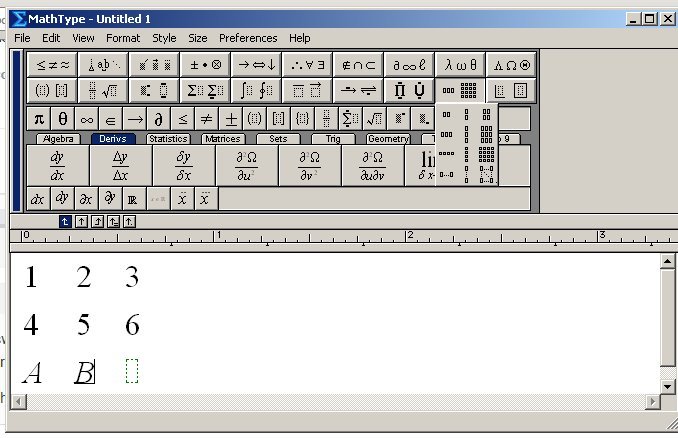Viewport: 678px width, 438px height.
Task: Open the spaces and ellipses palette
Action: click(103, 65)
